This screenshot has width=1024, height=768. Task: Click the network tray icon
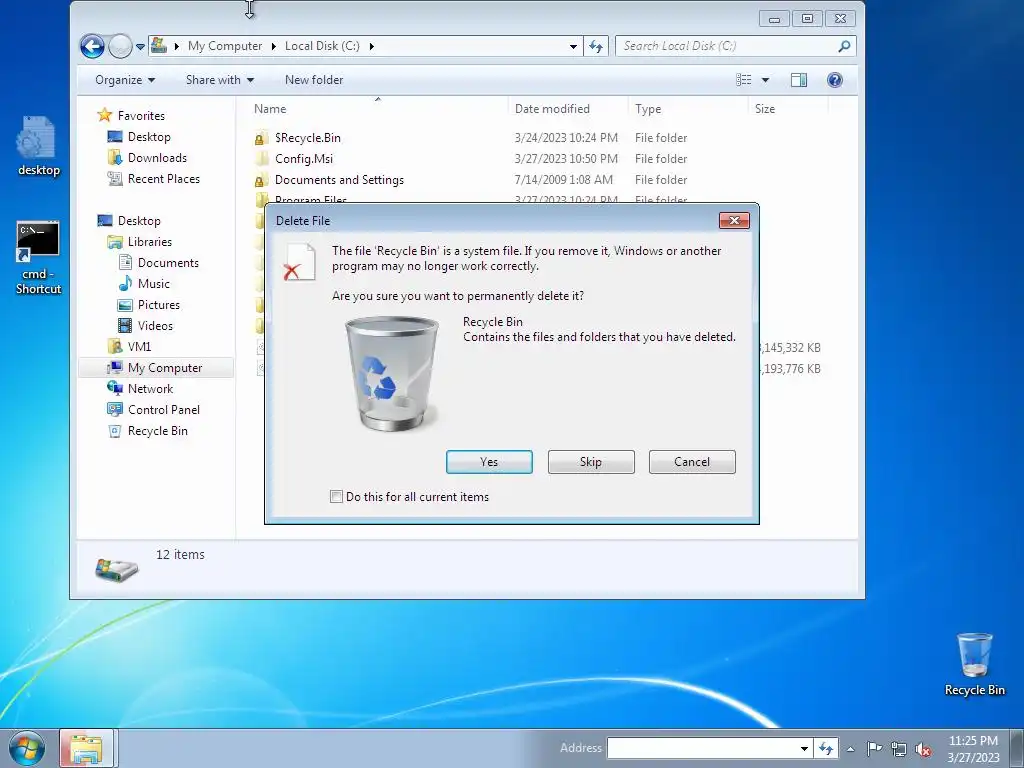point(899,749)
